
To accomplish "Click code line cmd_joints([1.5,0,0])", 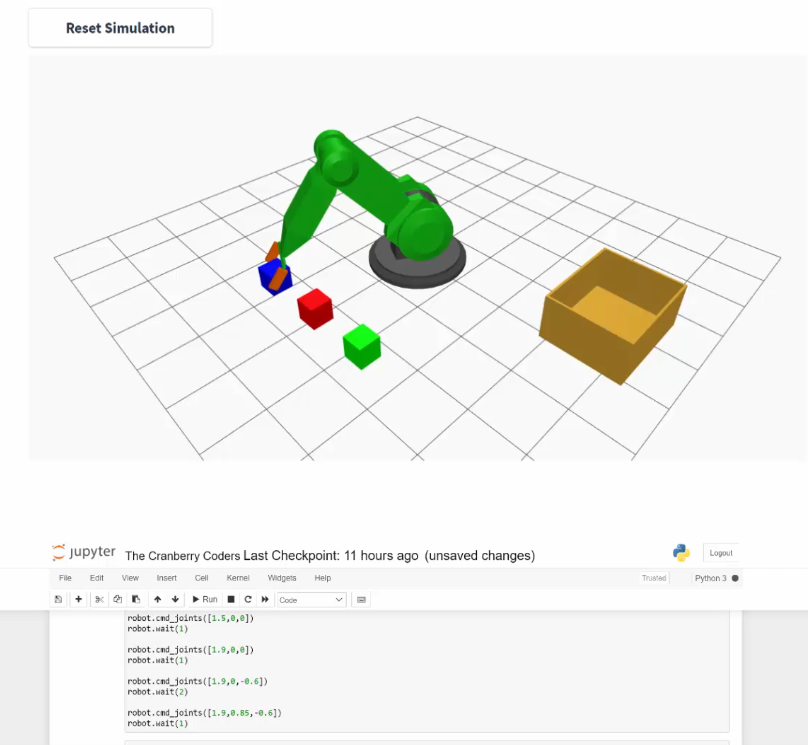I will pos(191,618).
